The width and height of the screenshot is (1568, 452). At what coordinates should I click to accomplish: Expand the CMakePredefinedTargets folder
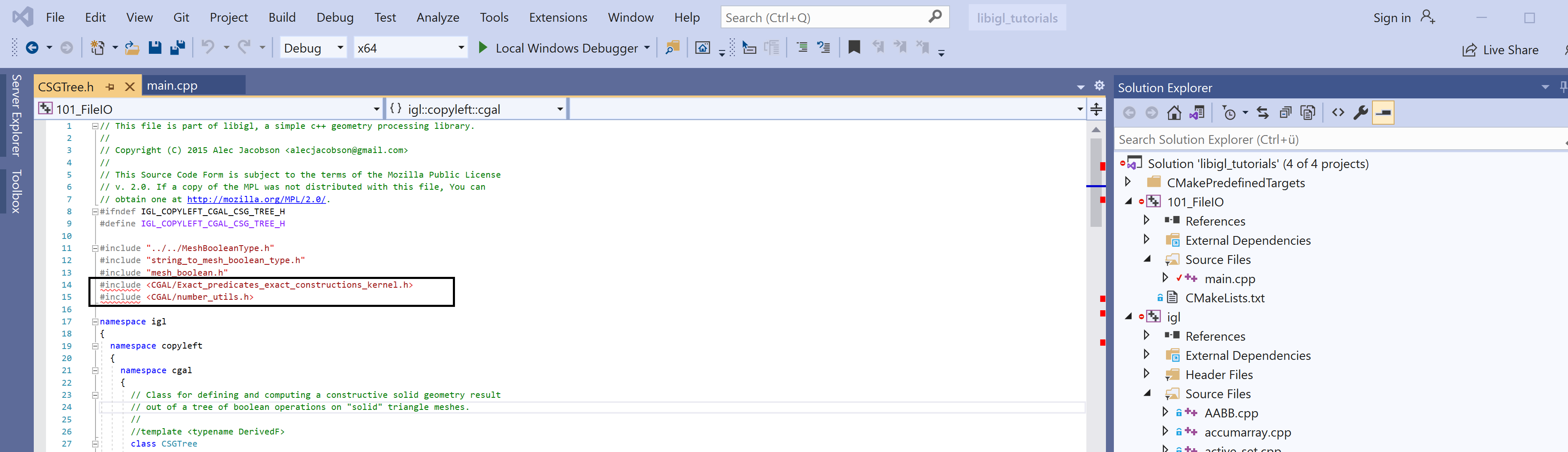coord(1127,182)
